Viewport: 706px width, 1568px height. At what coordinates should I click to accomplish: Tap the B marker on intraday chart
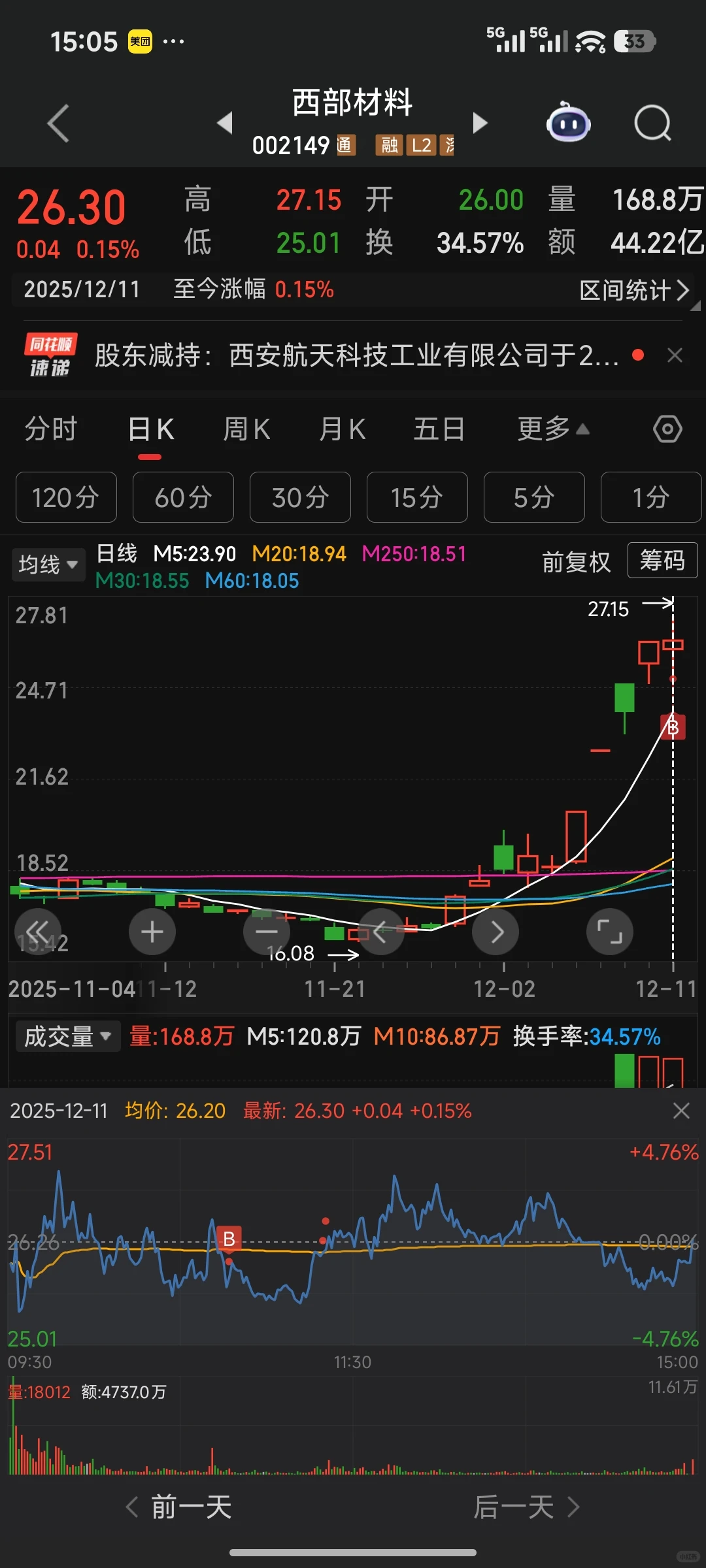coord(229,1239)
